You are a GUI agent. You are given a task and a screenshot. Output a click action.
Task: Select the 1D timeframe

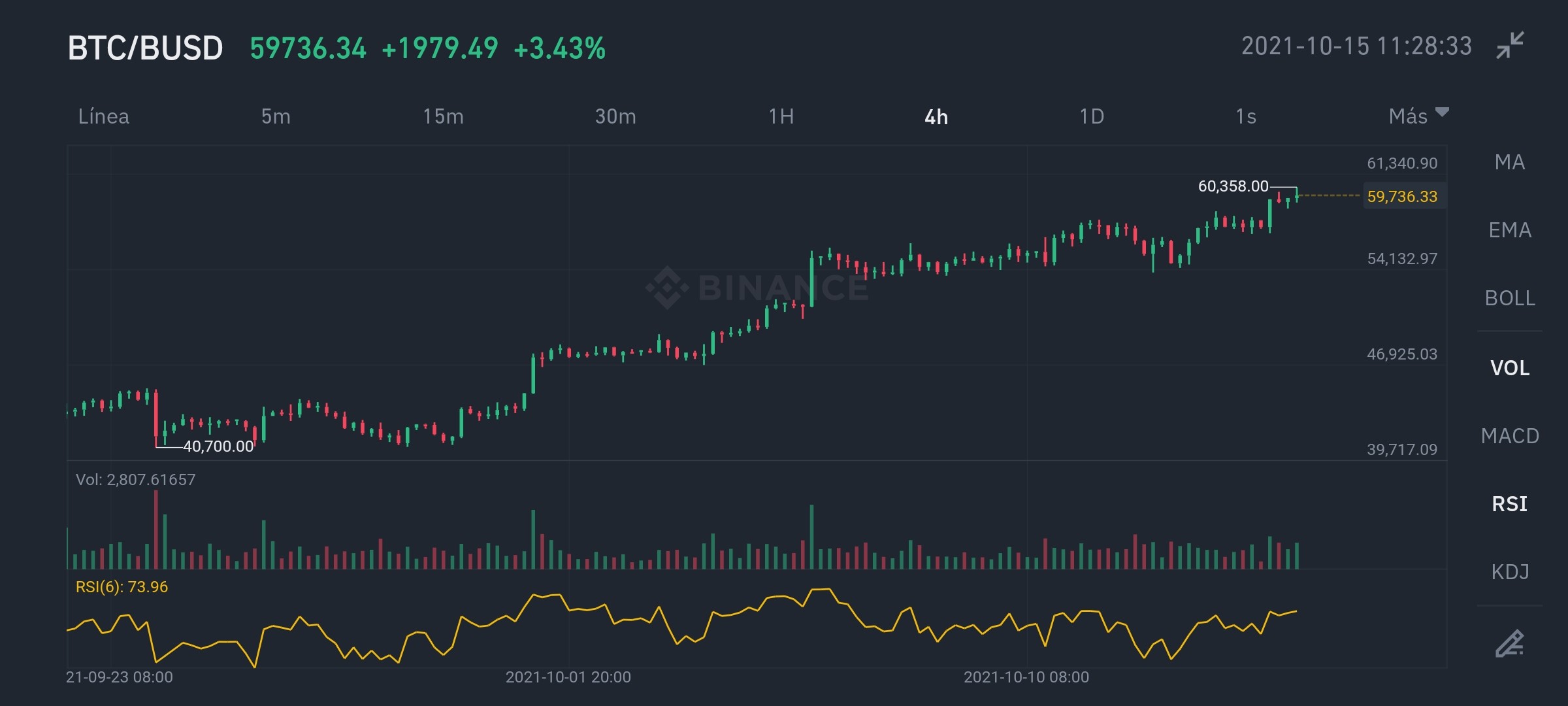point(1092,116)
